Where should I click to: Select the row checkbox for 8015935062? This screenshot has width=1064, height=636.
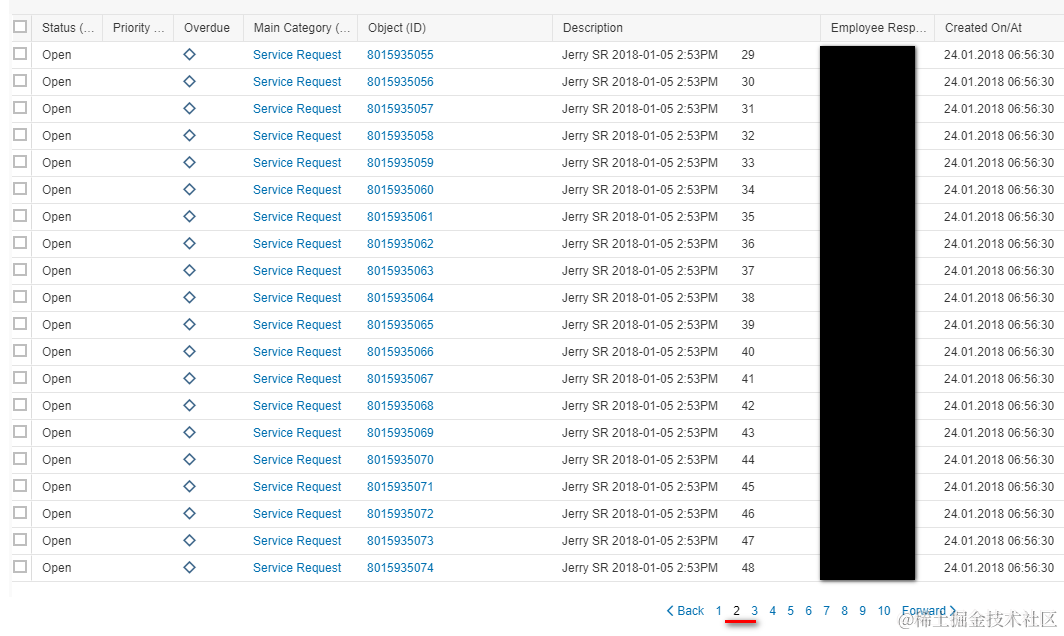tap(20, 243)
